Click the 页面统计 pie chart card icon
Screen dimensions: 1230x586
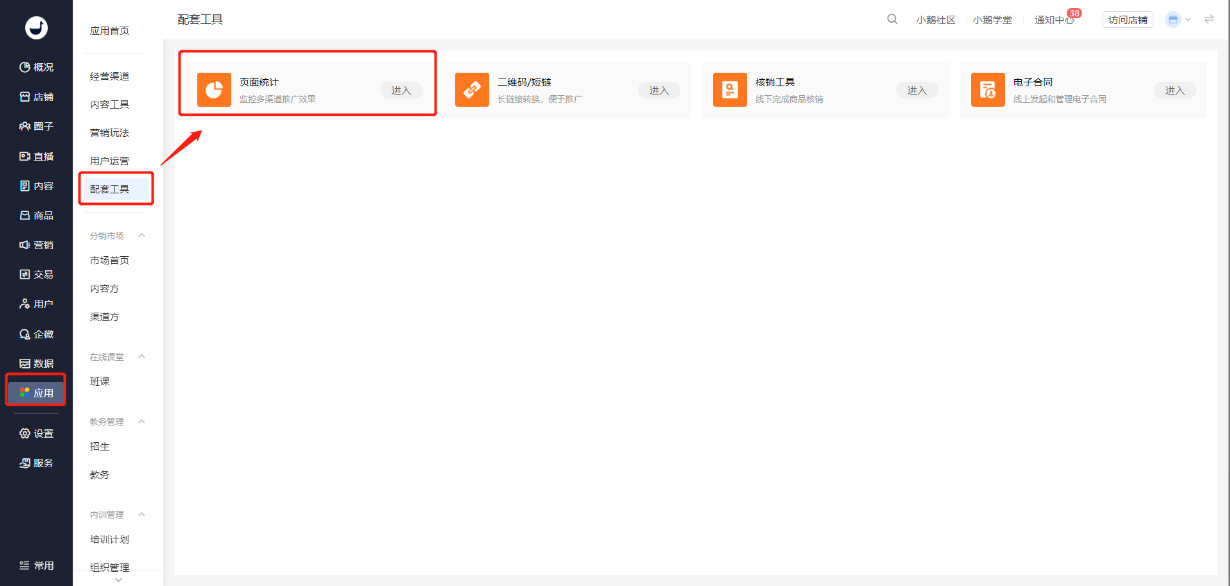pyautogui.click(x=214, y=89)
